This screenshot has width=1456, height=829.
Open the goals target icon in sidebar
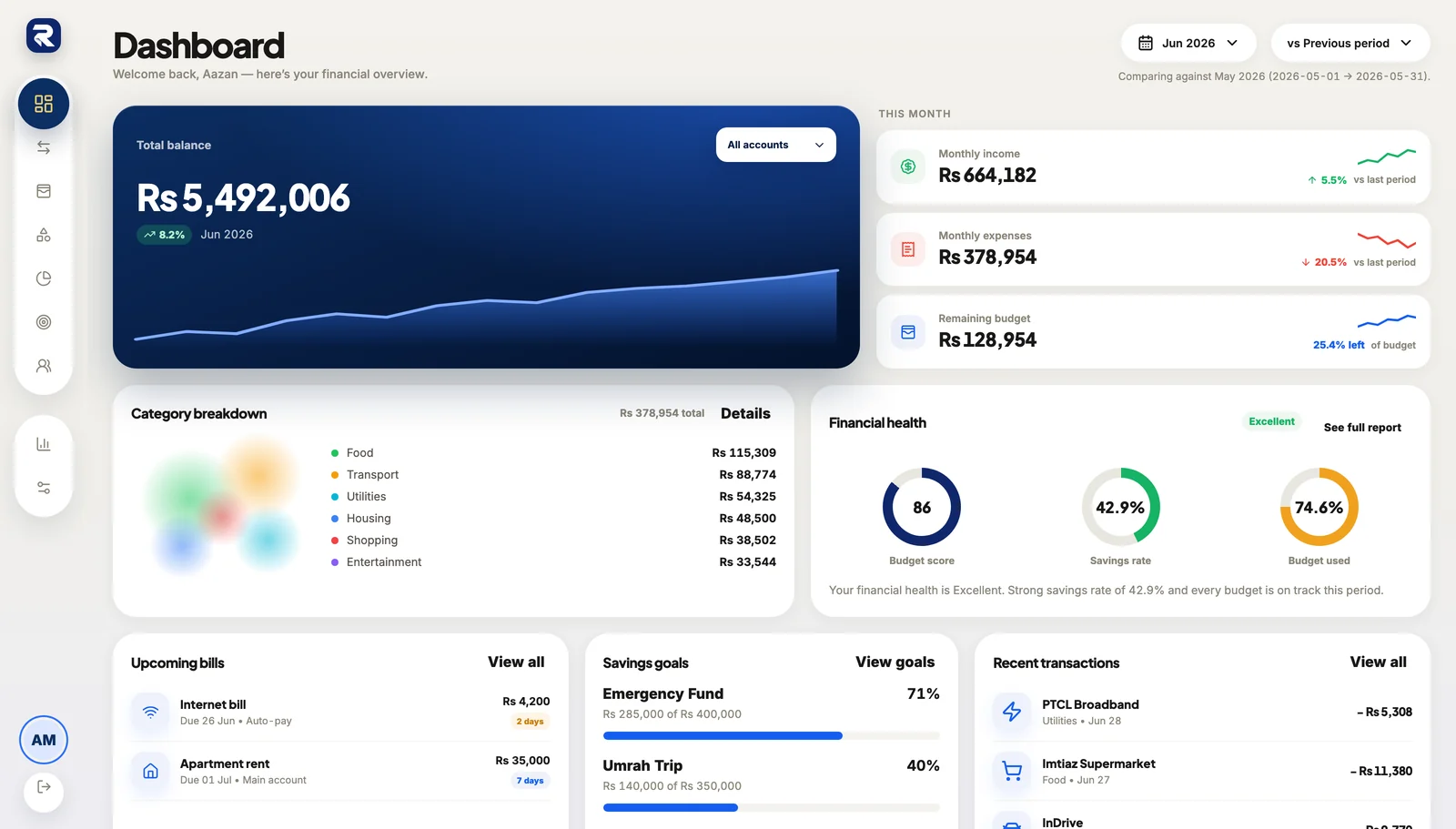(44, 322)
